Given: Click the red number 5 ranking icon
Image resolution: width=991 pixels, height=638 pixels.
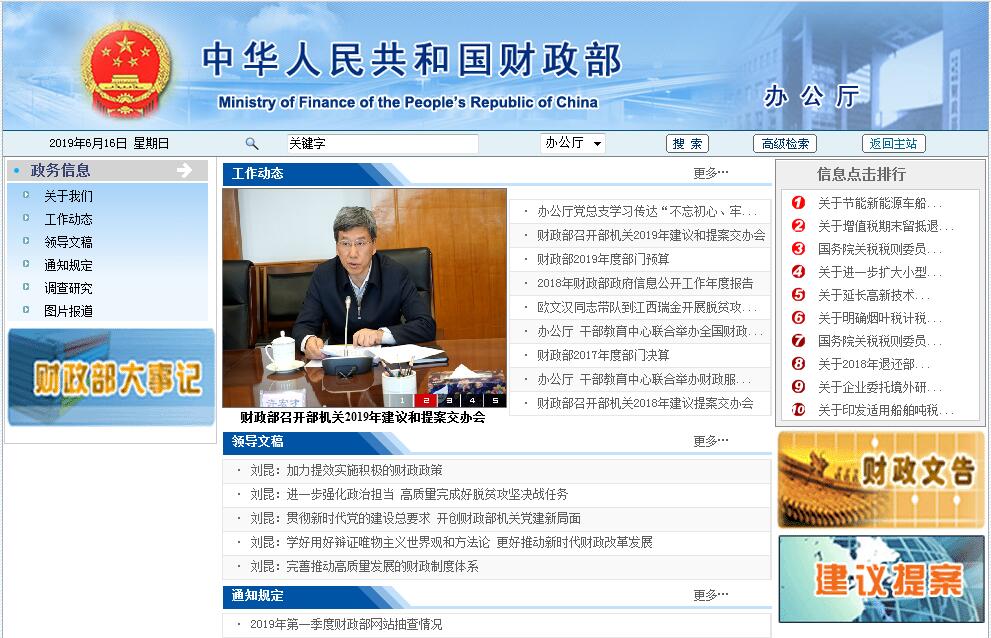Looking at the screenshot, I should (x=798, y=295).
